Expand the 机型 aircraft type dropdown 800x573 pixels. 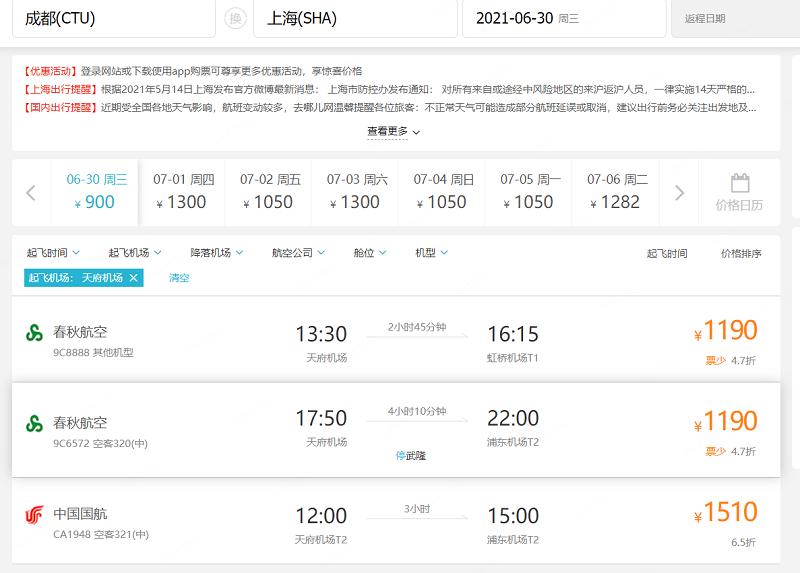432,253
